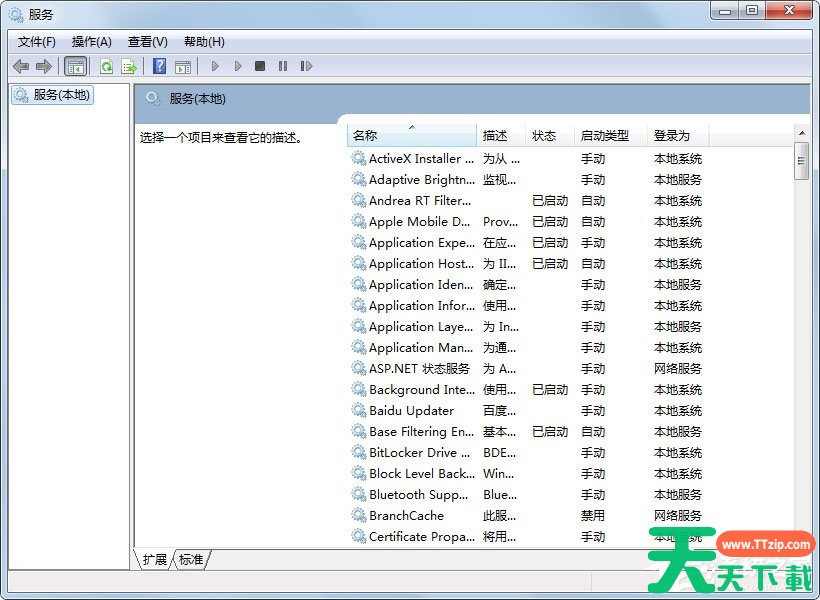Click 自动 startup type of Andrea RT Filter
The width and height of the screenshot is (820, 600).
pos(593,200)
